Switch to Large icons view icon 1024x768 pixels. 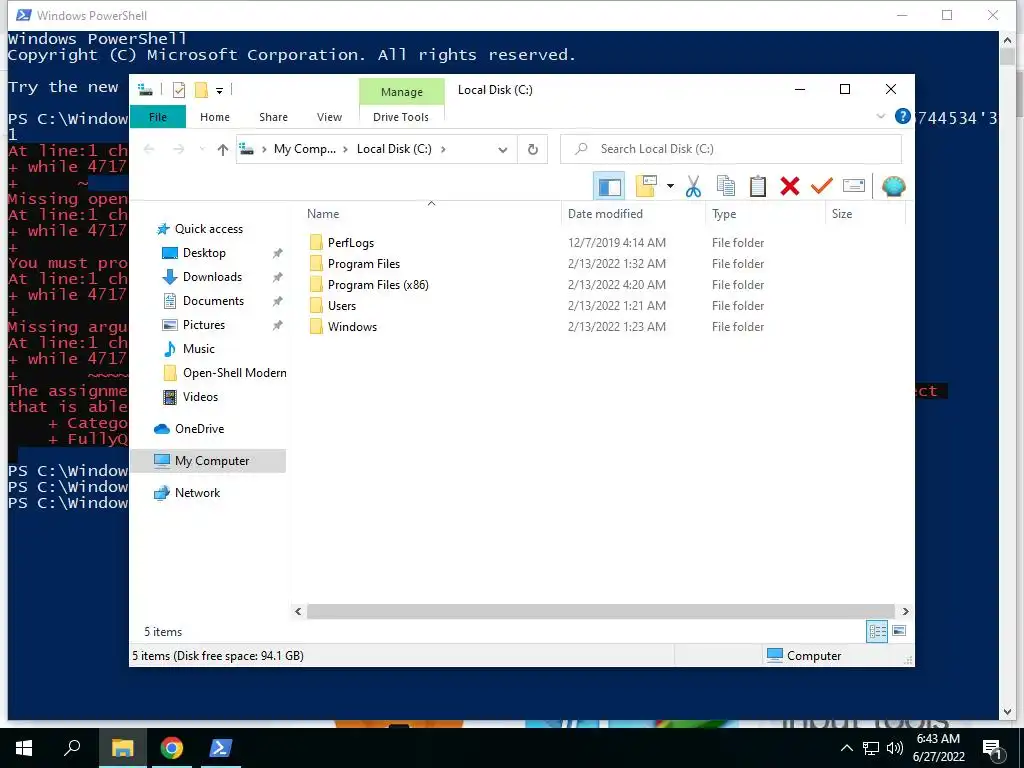tap(899, 631)
